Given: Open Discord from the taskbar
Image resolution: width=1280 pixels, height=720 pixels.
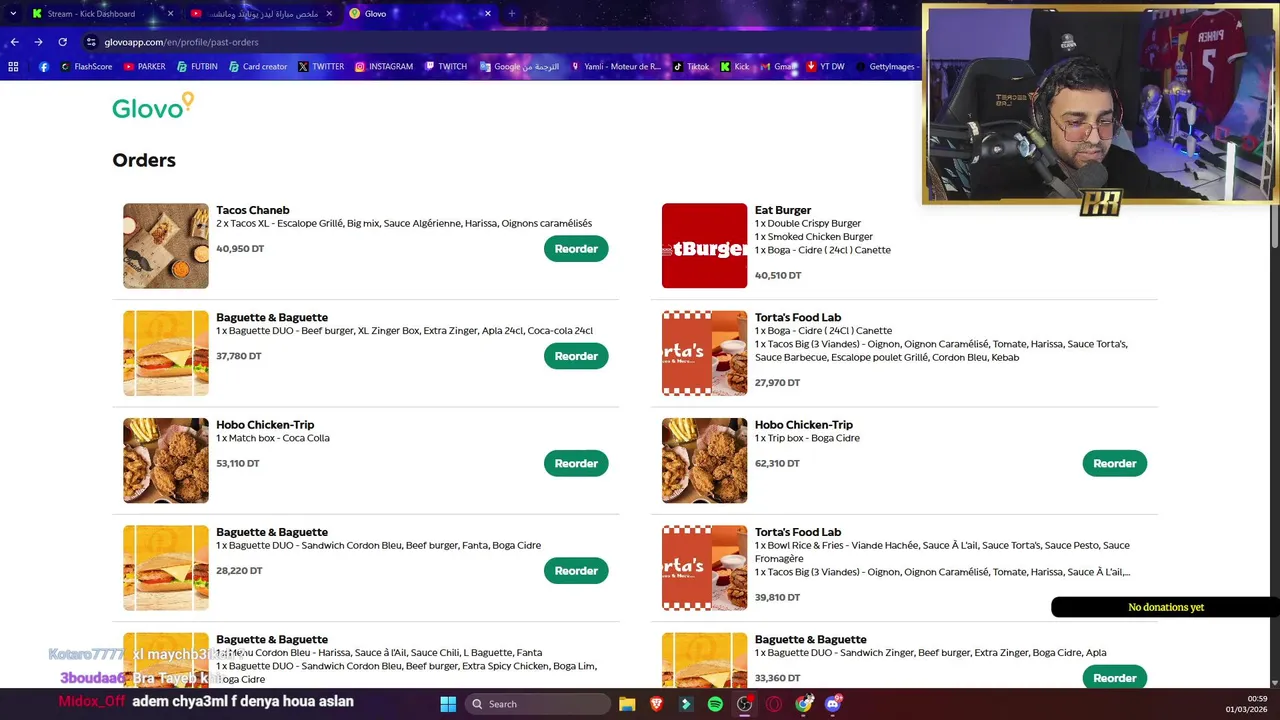Looking at the screenshot, I should (833, 704).
